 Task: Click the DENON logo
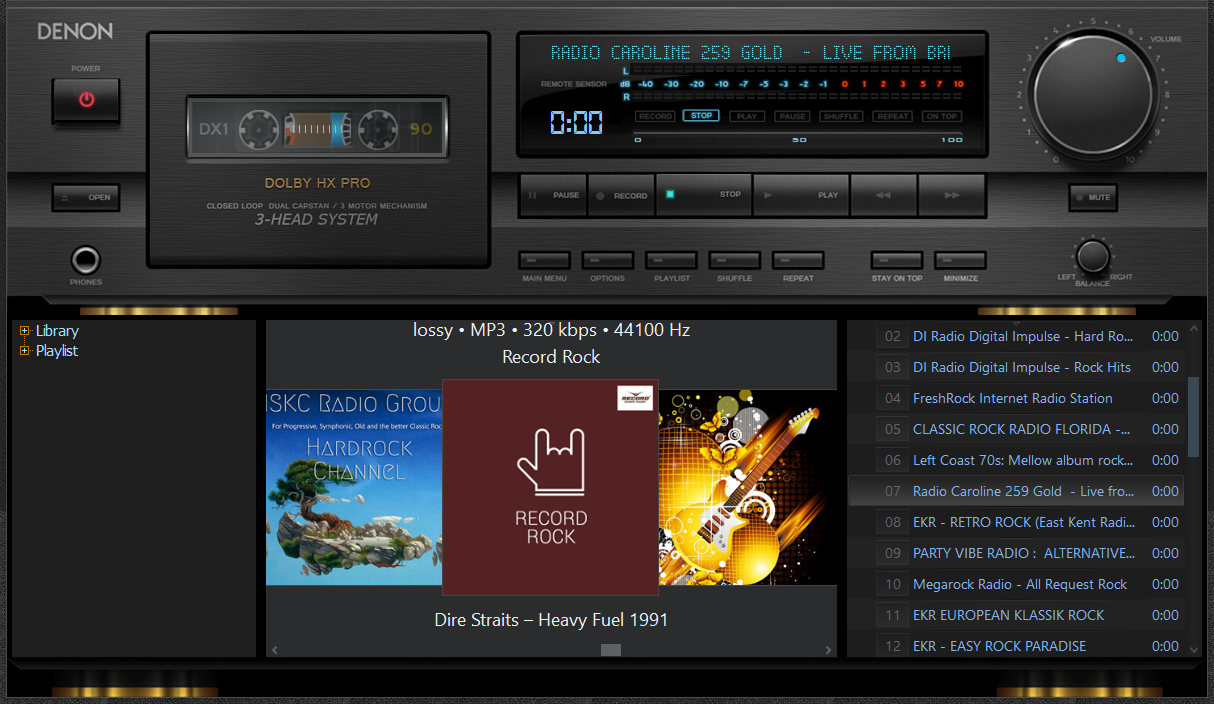75,32
